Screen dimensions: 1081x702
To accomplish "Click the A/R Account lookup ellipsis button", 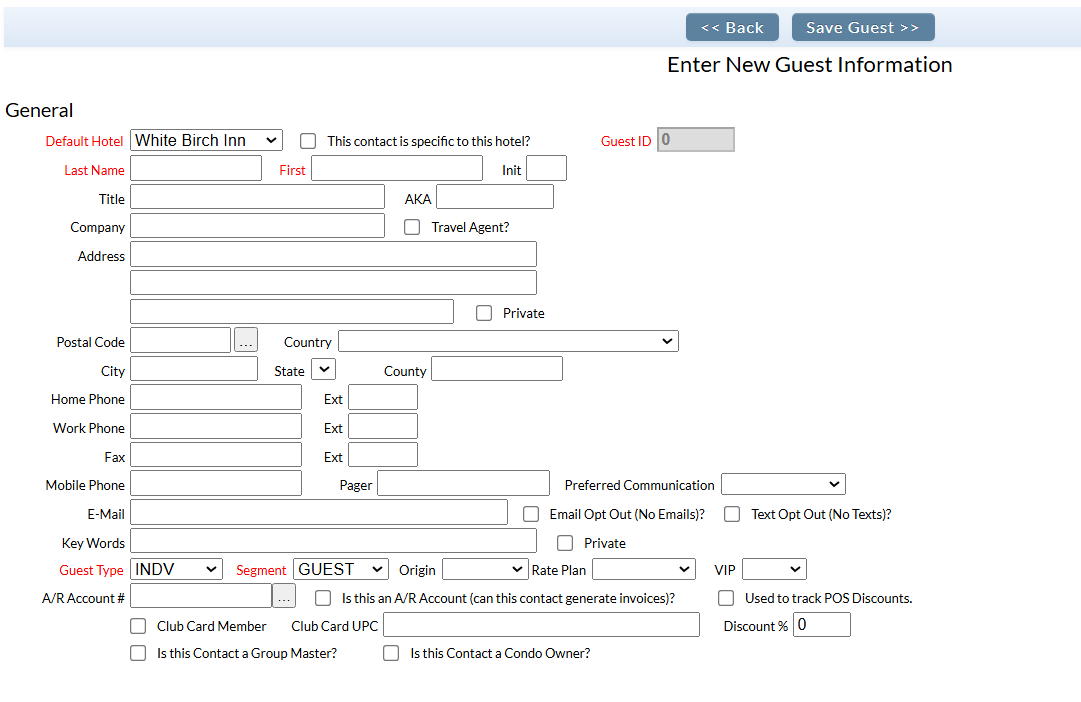I will [x=284, y=597].
